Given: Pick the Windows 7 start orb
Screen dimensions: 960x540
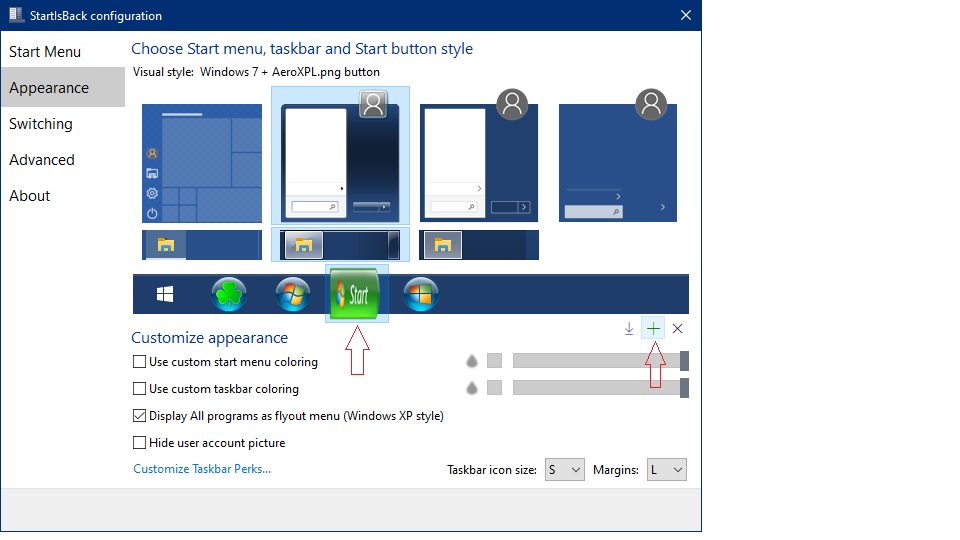Looking at the screenshot, I should 293,294.
